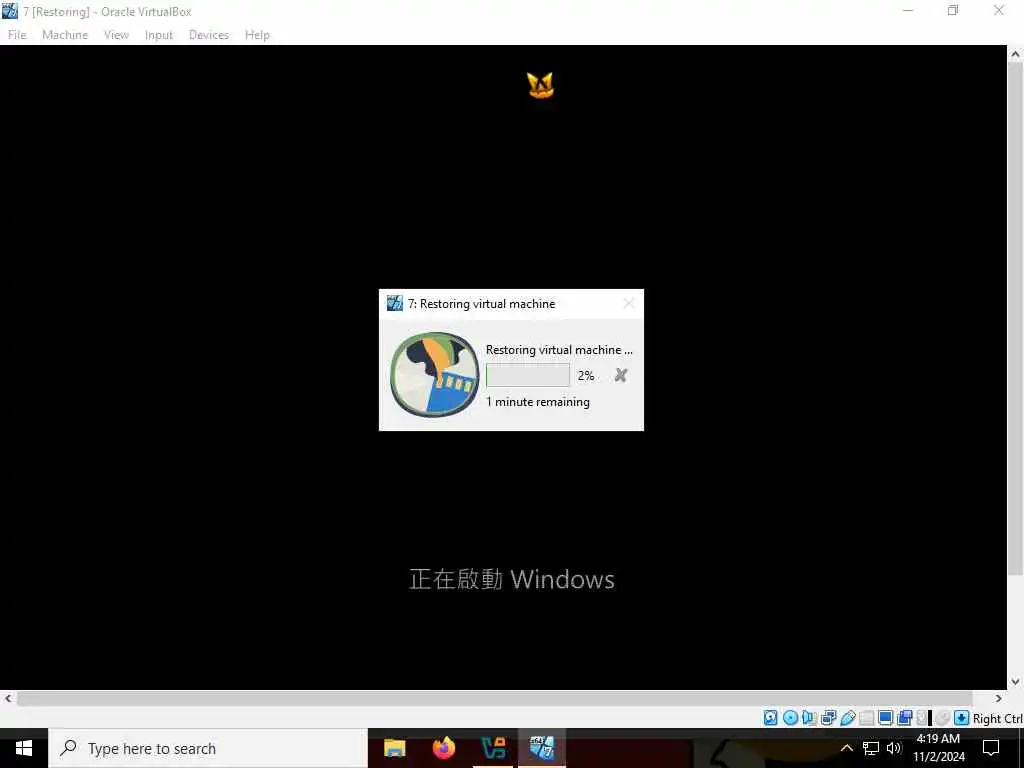Image resolution: width=1024 pixels, height=768 pixels.
Task: Click the greyed shared folders indicator
Action: pos(867,718)
